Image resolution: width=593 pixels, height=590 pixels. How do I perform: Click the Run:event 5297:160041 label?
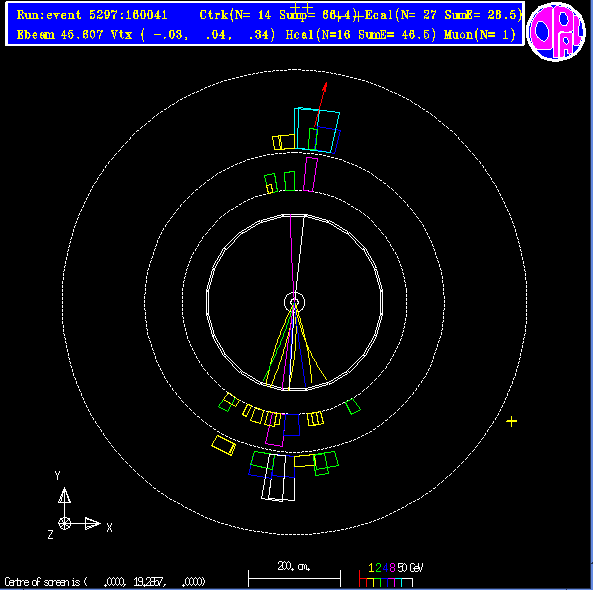click(92, 15)
